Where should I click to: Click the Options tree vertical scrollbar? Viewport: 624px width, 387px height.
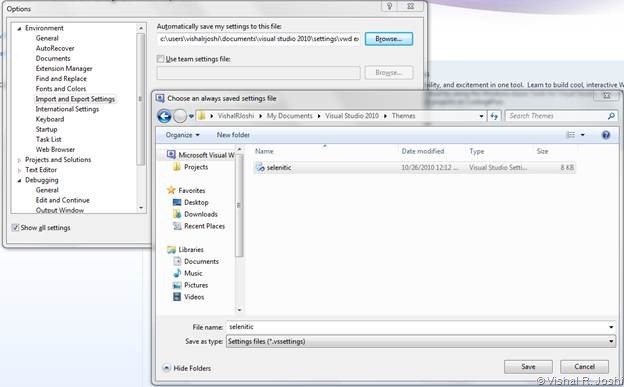tap(140, 117)
